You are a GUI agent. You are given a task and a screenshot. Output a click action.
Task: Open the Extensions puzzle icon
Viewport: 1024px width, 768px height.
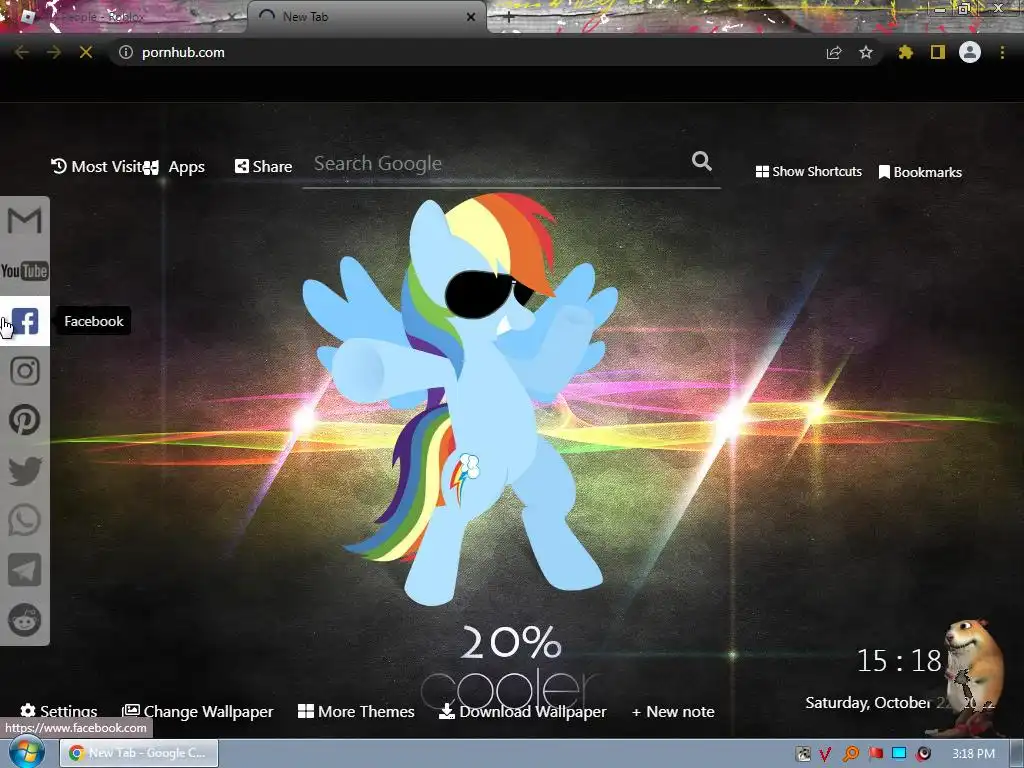tap(905, 52)
